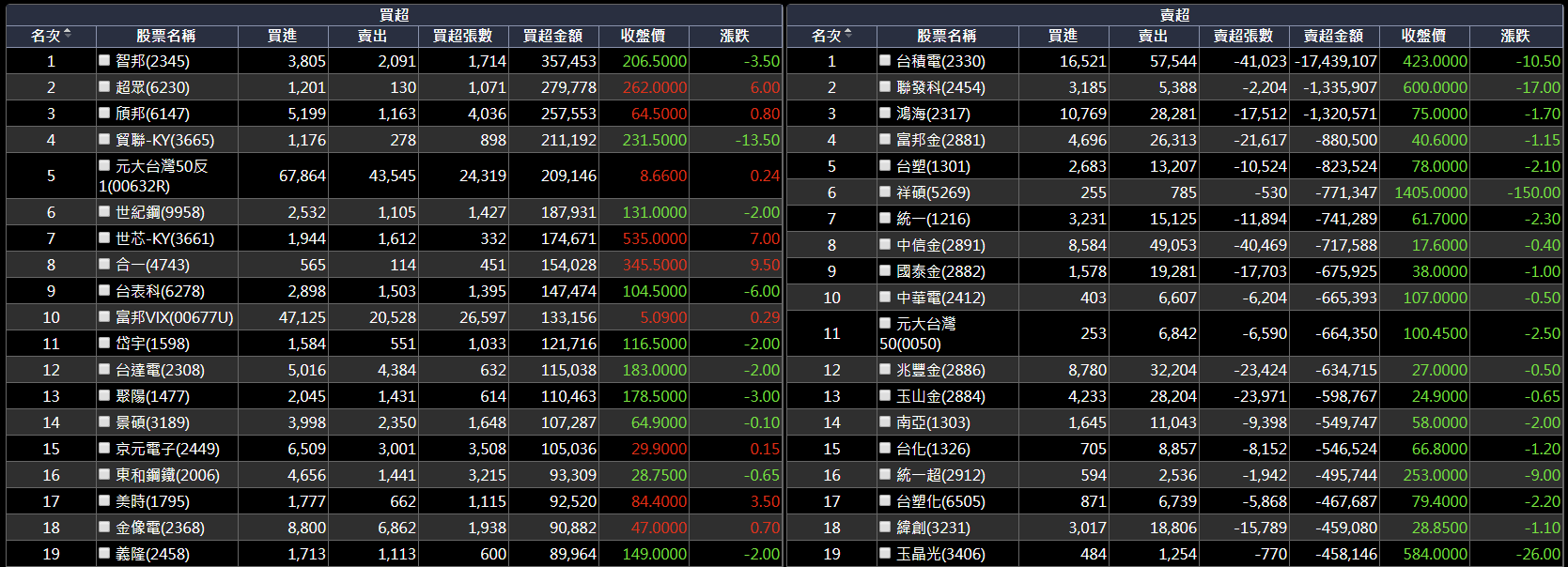Viewport: 1568px width, 567px height.
Task: Open stock 元大台灣50(0050)
Action: coord(918,333)
